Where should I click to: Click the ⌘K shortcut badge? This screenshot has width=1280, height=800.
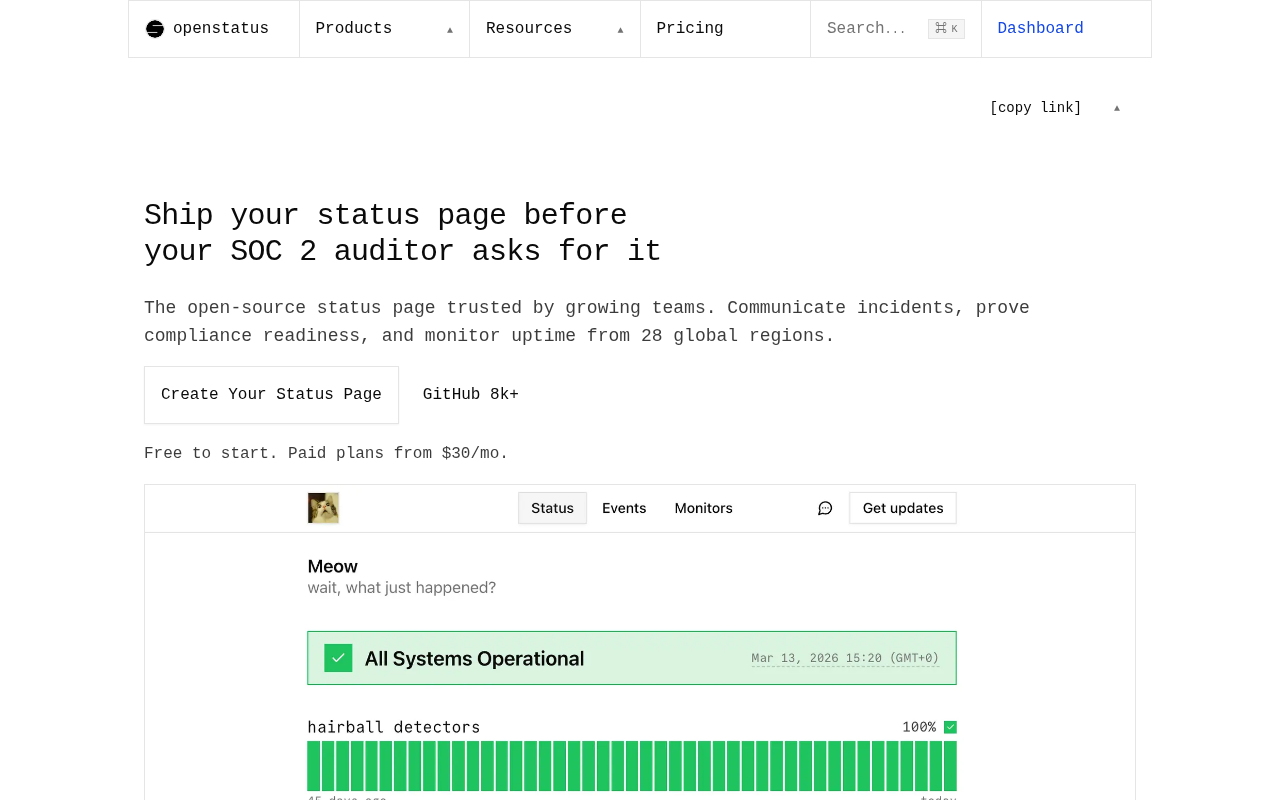click(x=946, y=29)
